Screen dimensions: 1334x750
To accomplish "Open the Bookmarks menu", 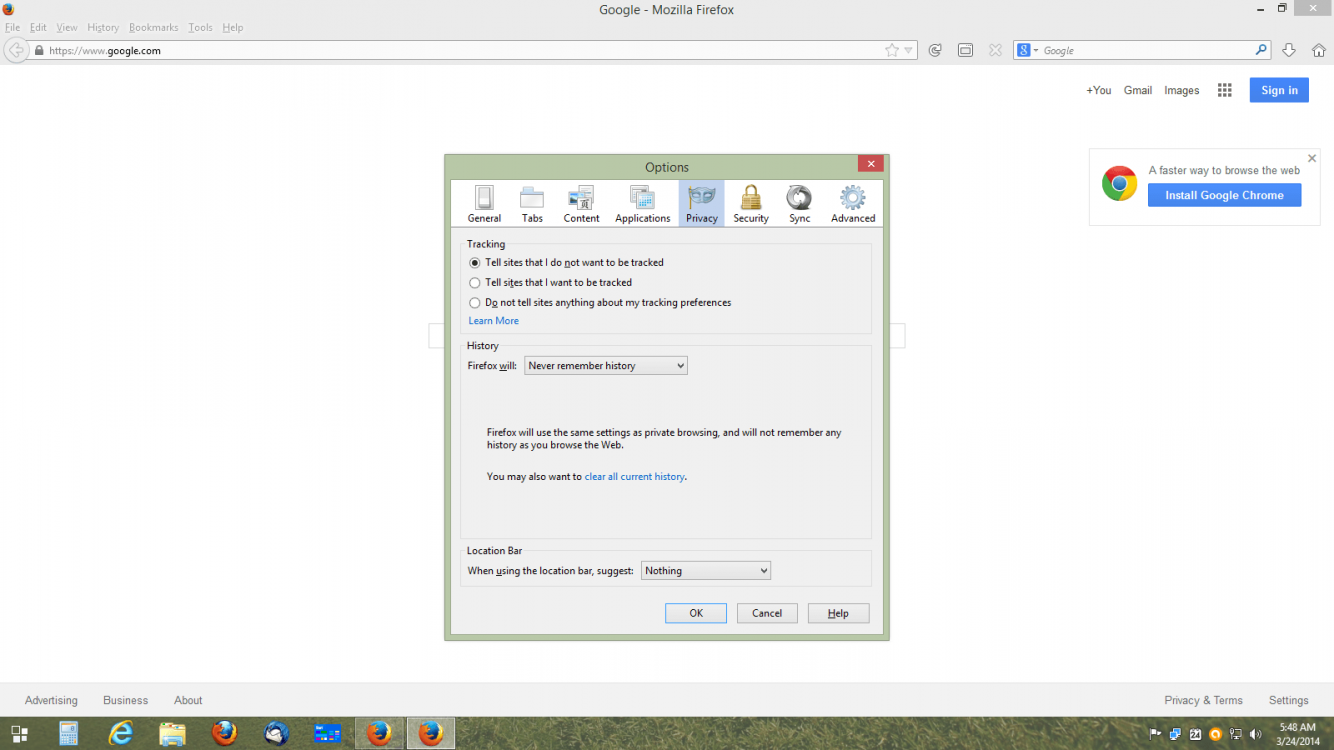I will (154, 27).
